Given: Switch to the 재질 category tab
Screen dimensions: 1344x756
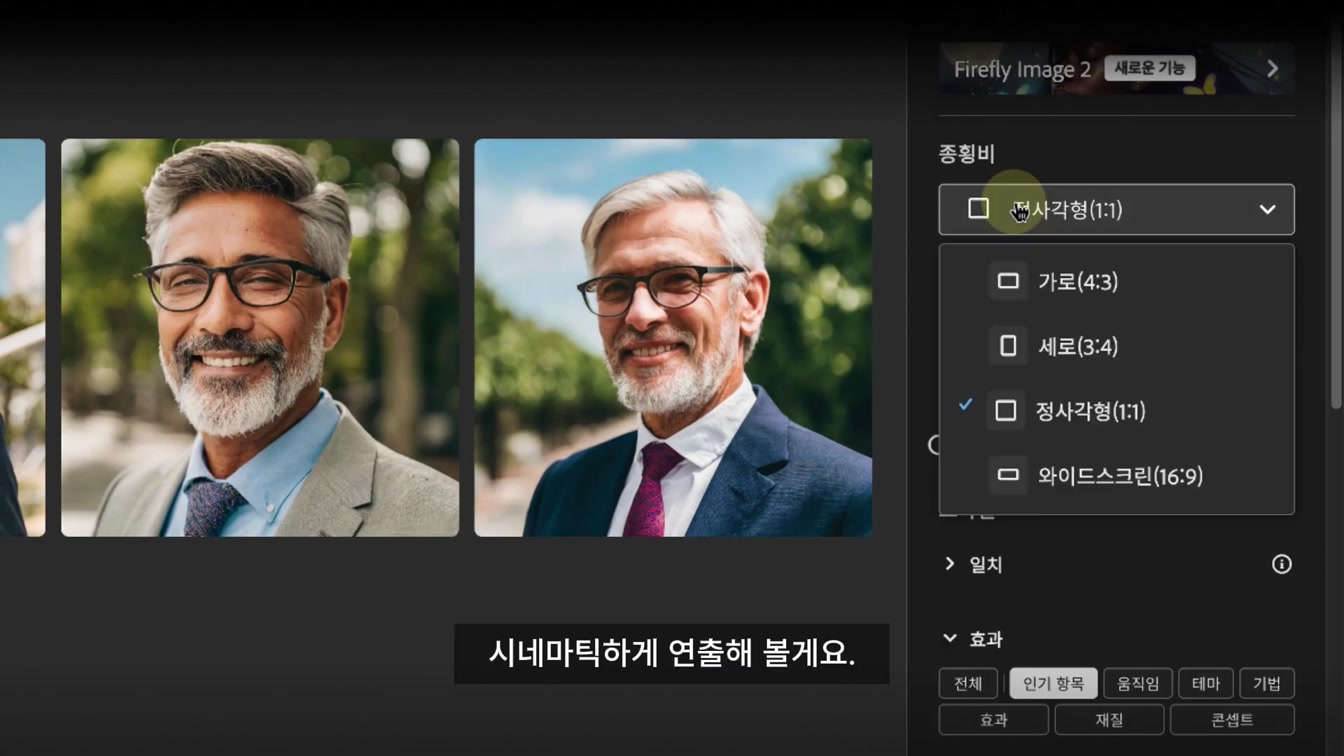Looking at the screenshot, I should pyautogui.click(x=1109, y=720).
